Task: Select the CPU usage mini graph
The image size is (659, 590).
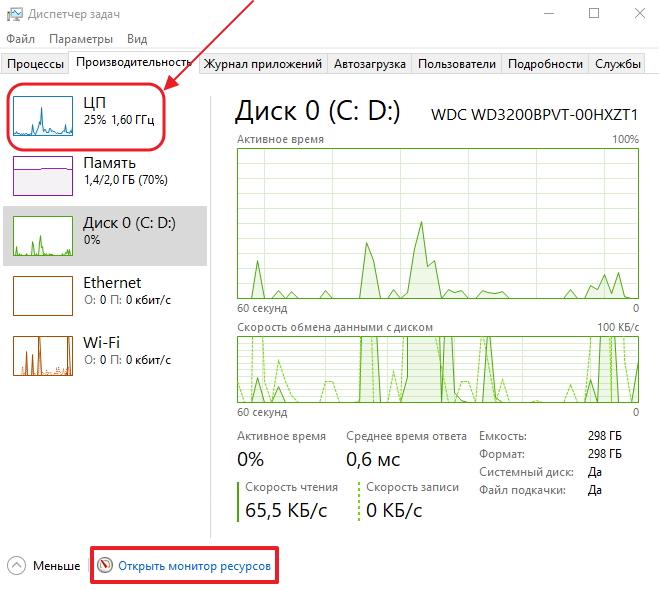Action: click(43, 116)
